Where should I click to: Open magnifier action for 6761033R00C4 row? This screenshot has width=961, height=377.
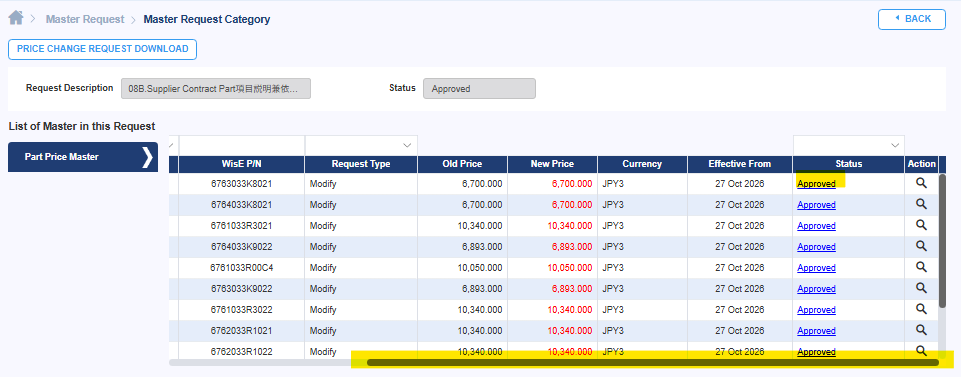pyautogui.click(x=921, y=267)
